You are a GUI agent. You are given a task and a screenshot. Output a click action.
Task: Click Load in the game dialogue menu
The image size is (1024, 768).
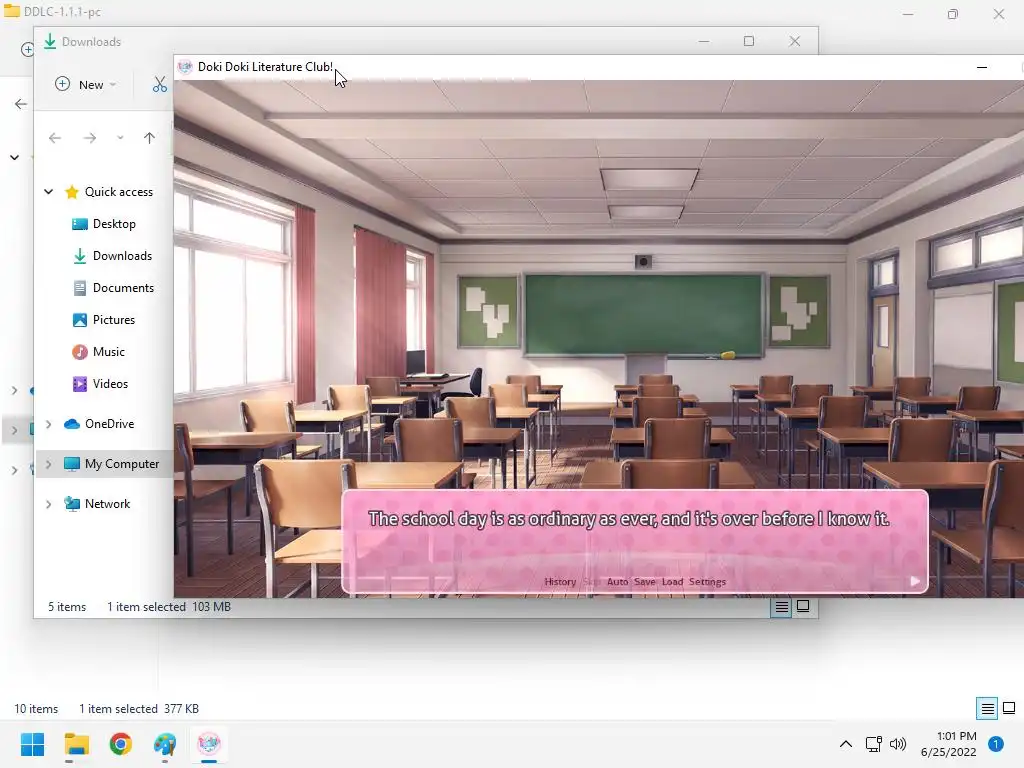click(x=672, y=581)
